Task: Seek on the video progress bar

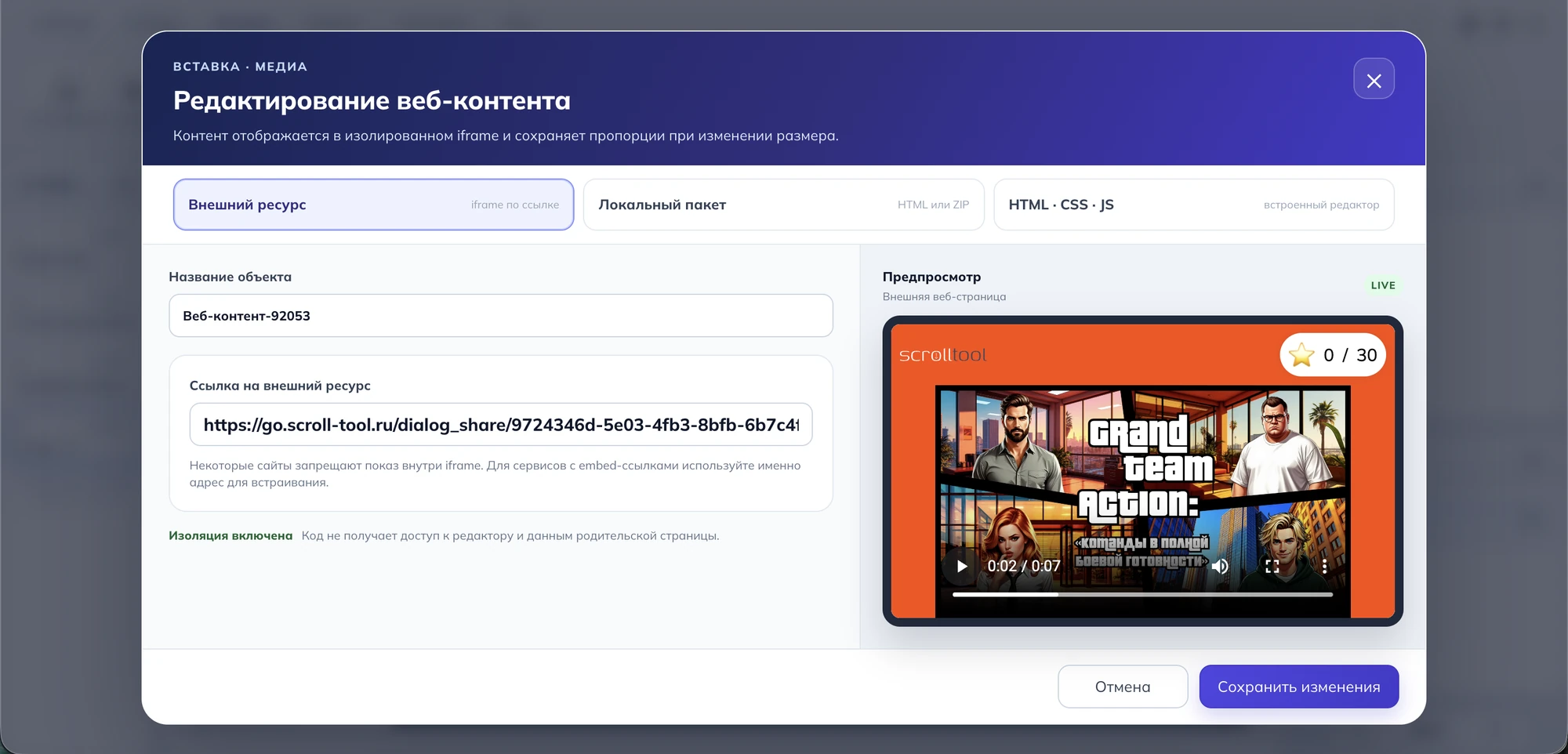Action: click(x=1142, y=595)
